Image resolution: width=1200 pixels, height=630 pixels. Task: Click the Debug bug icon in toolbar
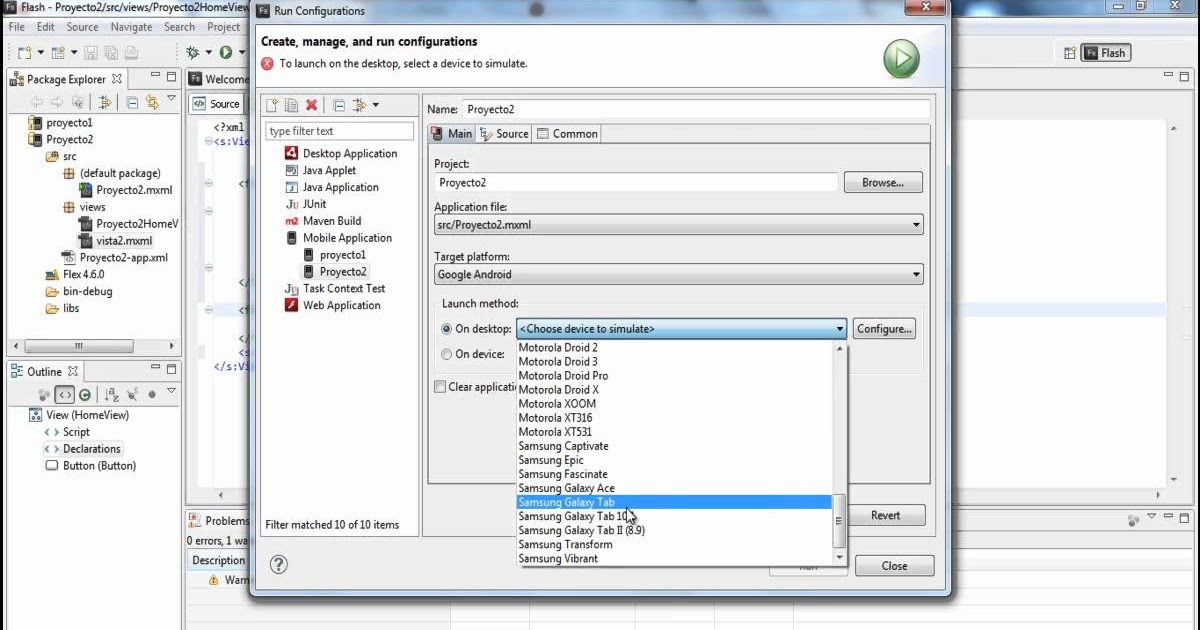point(193,52)
